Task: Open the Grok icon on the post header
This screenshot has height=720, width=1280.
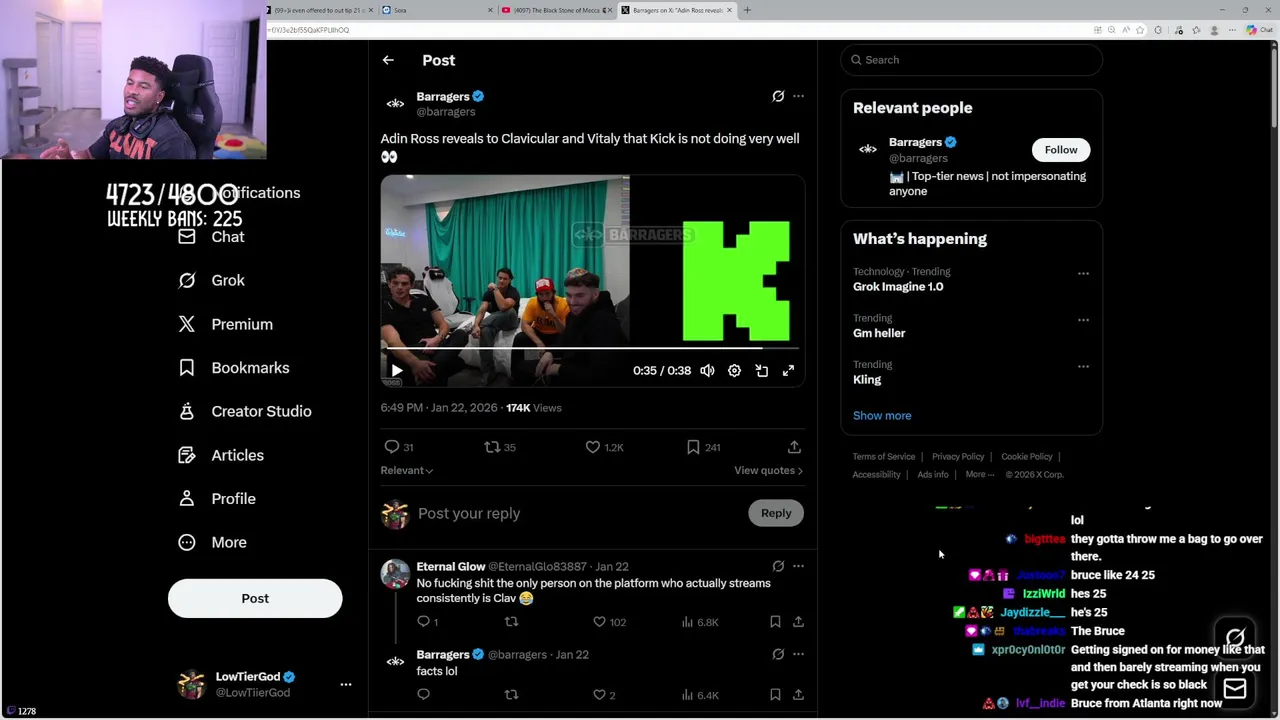Action: pyautogui.click(x=778, y=96)
